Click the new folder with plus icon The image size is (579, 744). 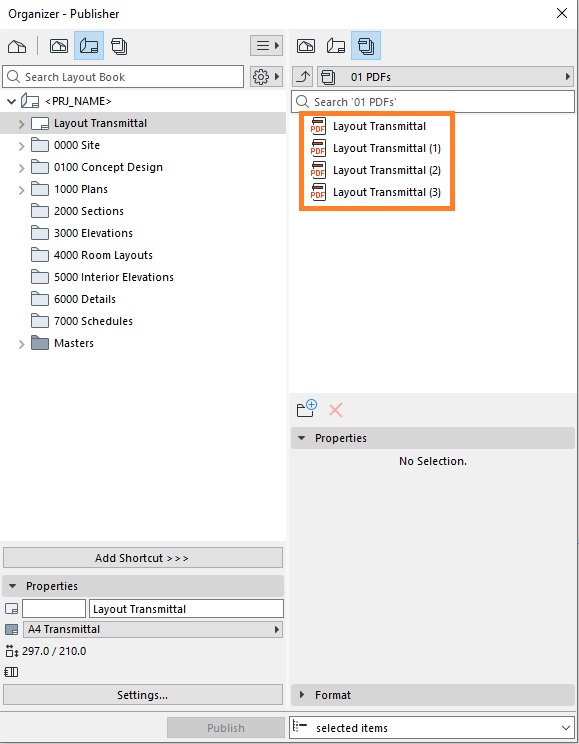point(307,409)
